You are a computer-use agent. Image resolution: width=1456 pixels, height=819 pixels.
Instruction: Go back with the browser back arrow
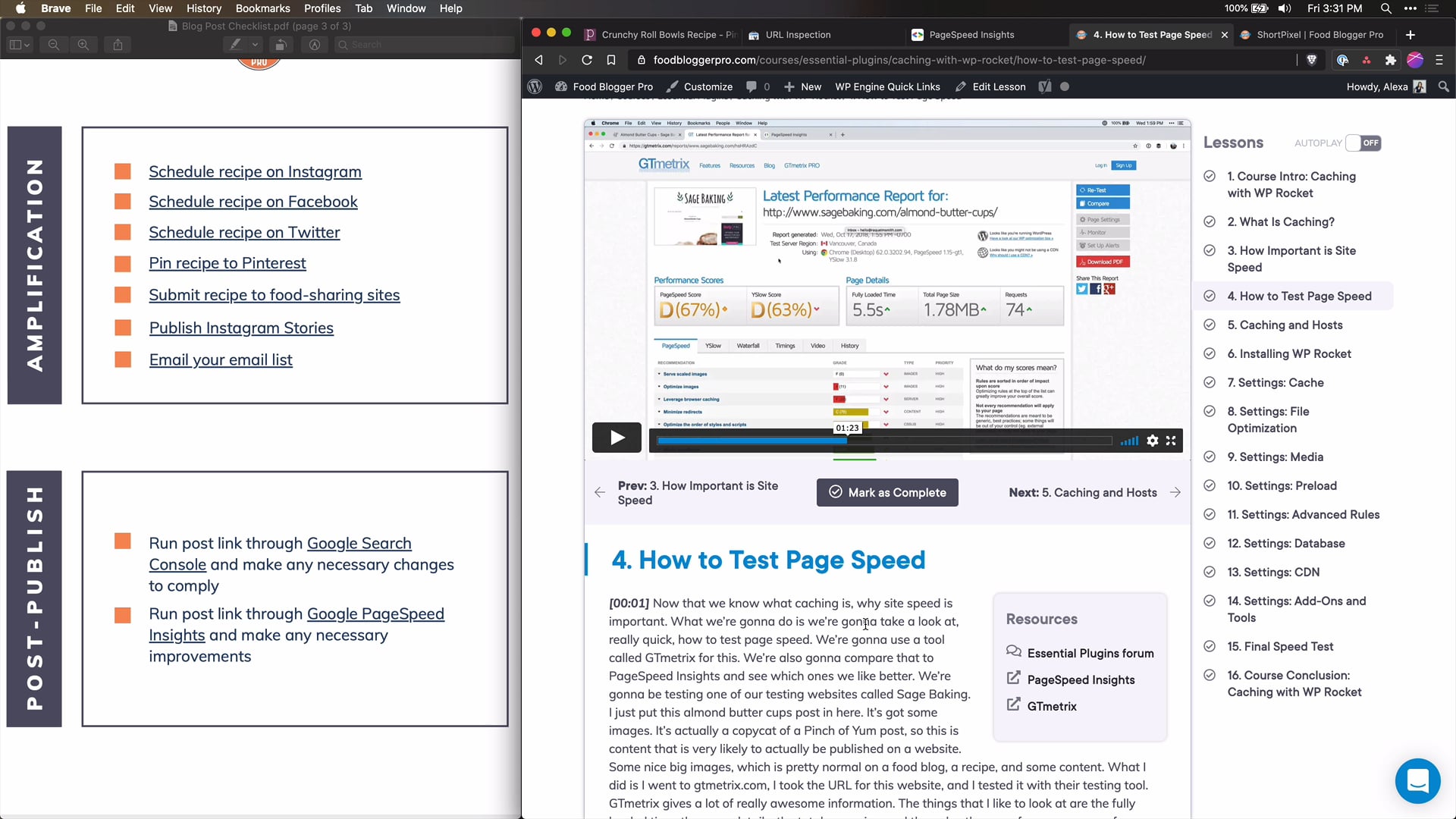(538, 60)
